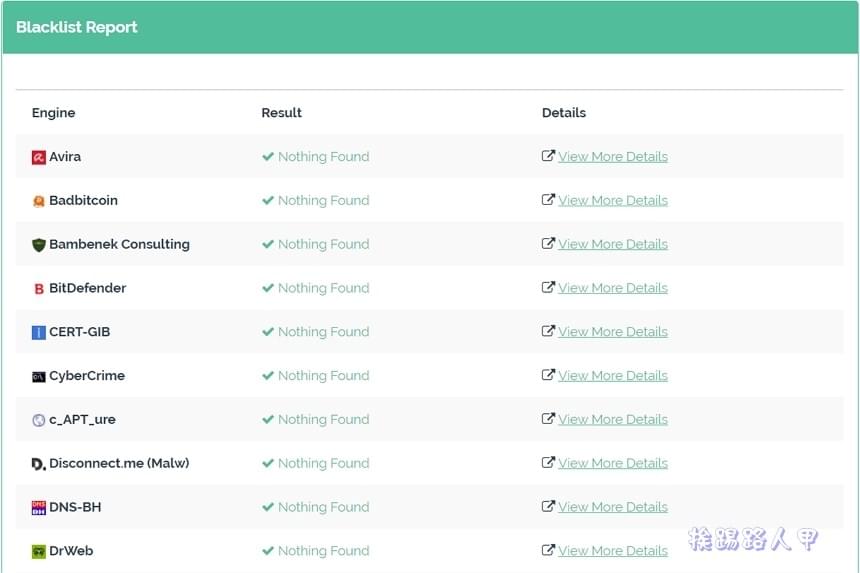Select the BitDefender engine name

pyautogui.click(x=88, y=288)
